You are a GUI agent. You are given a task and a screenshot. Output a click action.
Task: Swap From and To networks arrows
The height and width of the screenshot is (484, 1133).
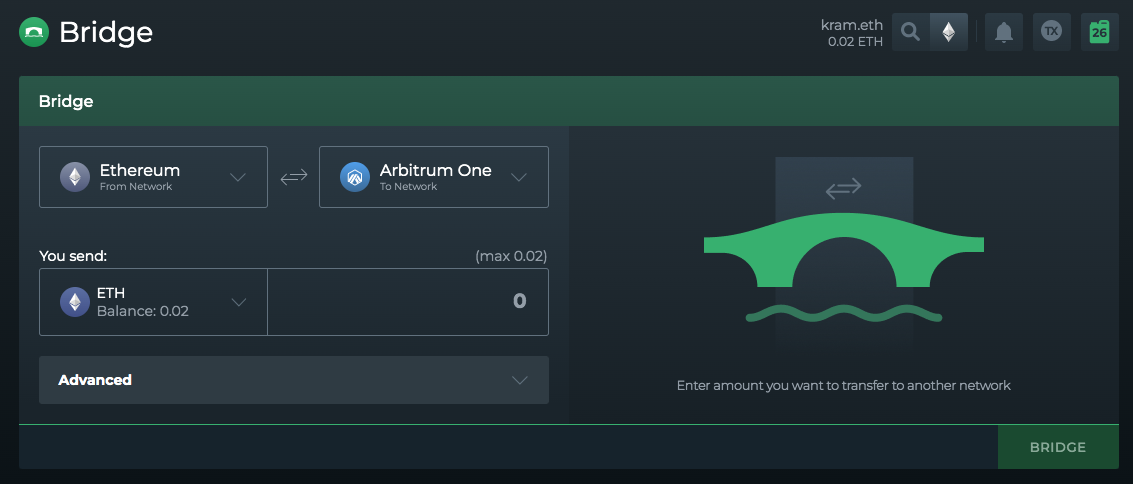click(x=293, y=177)
